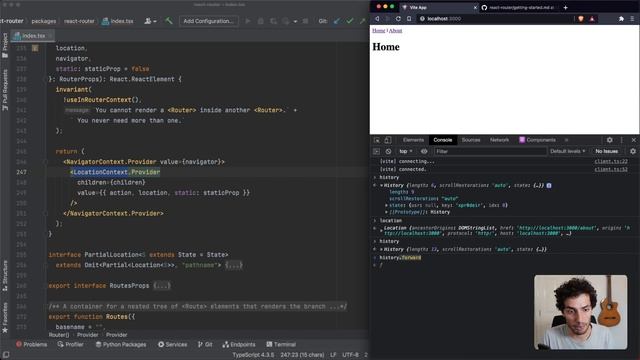Click the Run play icon in IDE toolbar
640x360 pixels.
click(248, 21)
